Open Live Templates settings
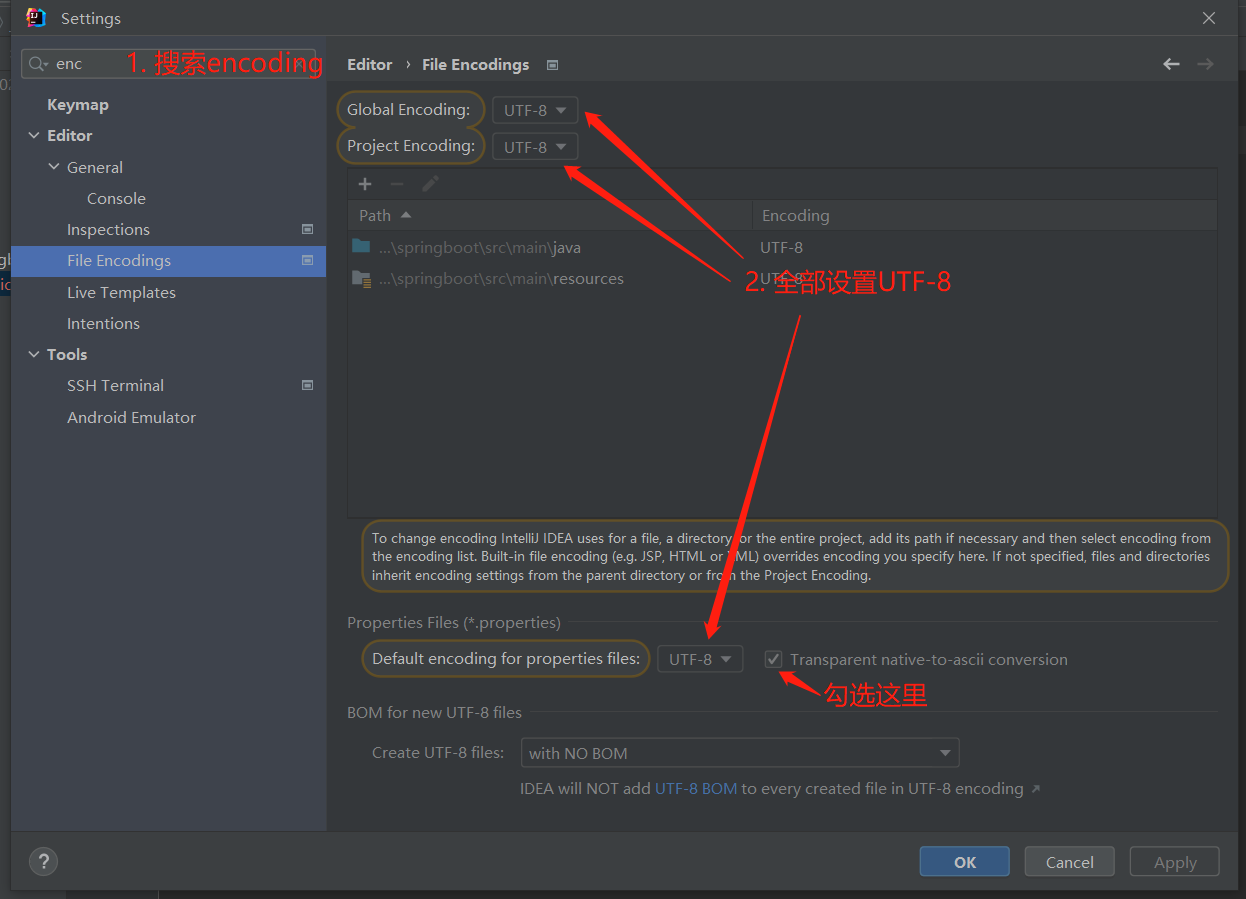 (x=121, y=292)
